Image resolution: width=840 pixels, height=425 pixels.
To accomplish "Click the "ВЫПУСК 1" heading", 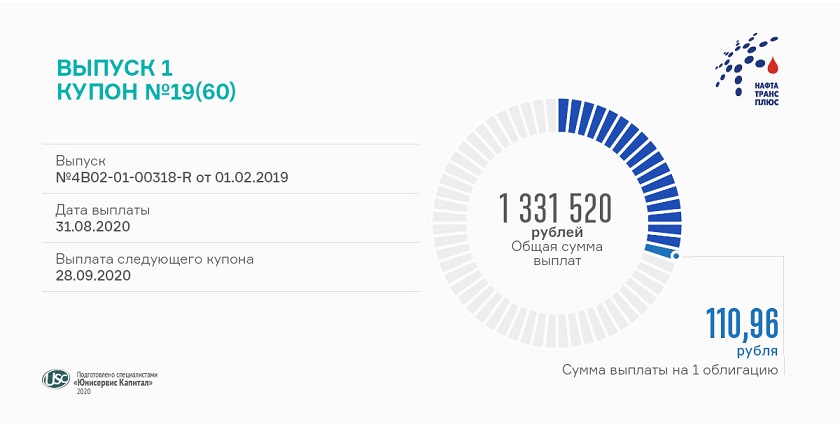I will [x=114, y=68].
